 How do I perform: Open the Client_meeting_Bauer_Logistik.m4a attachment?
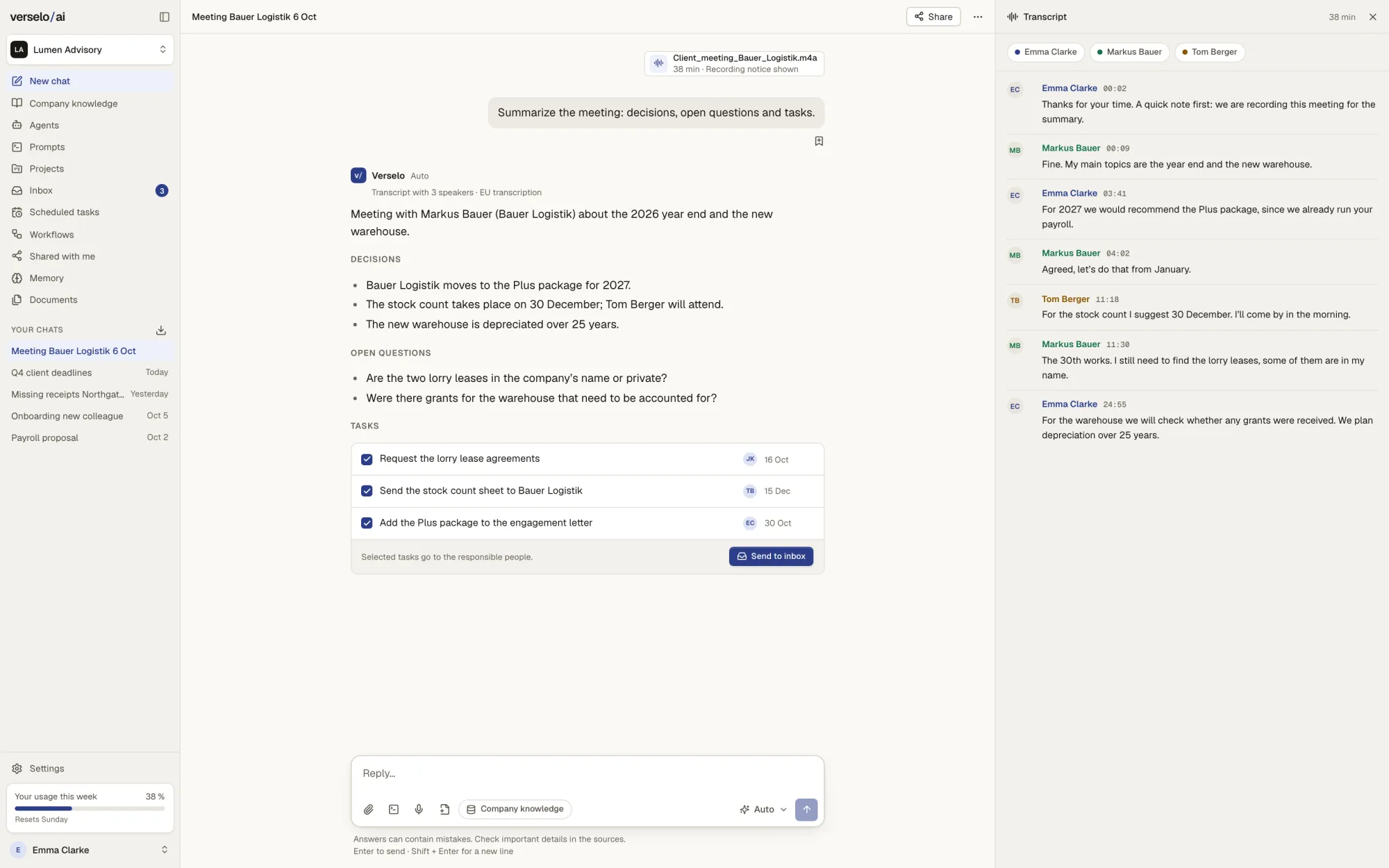735,63
